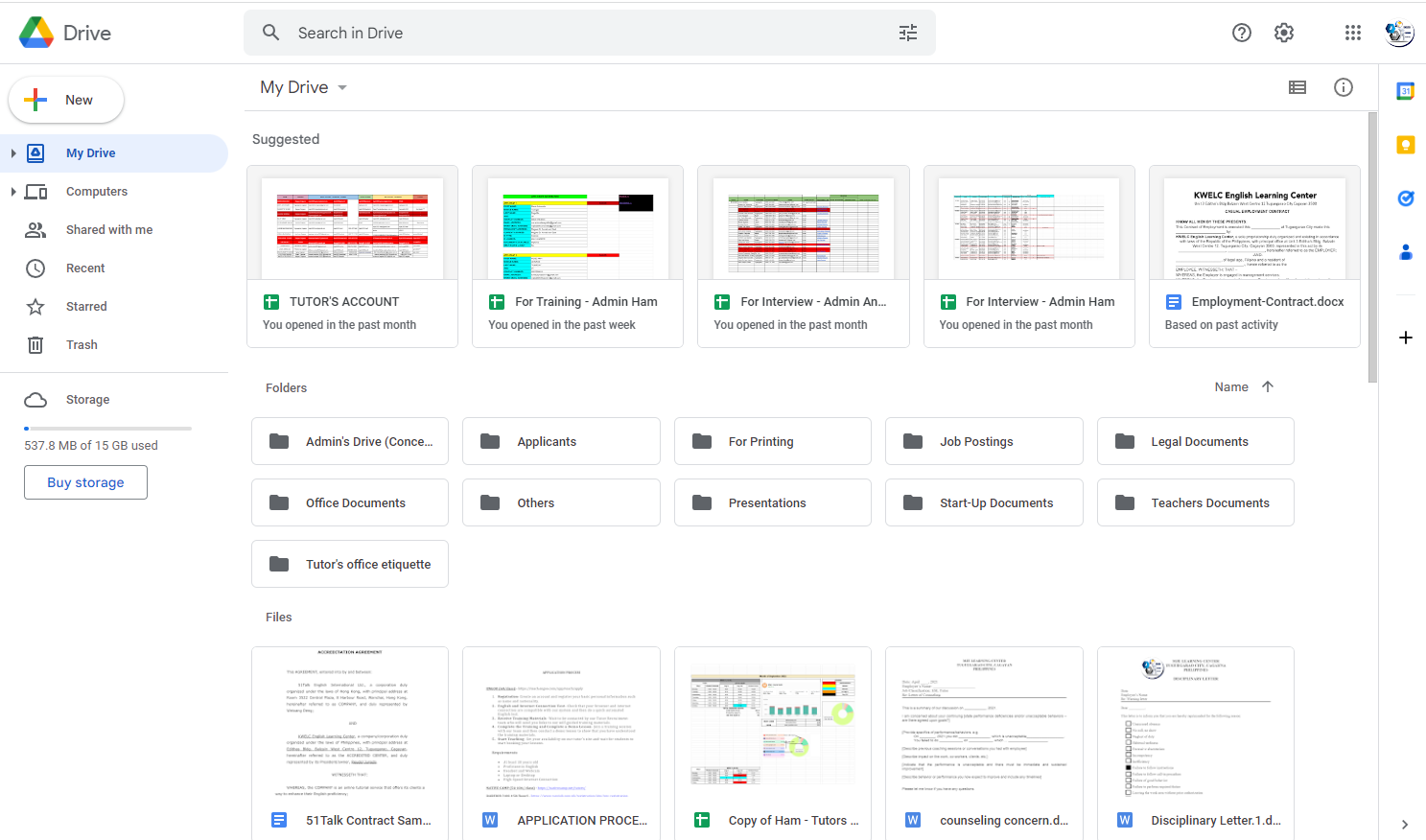This screenshot has width=1426, height=840.
Task: Open the Settings gear icon
Action: [1284, 33]
